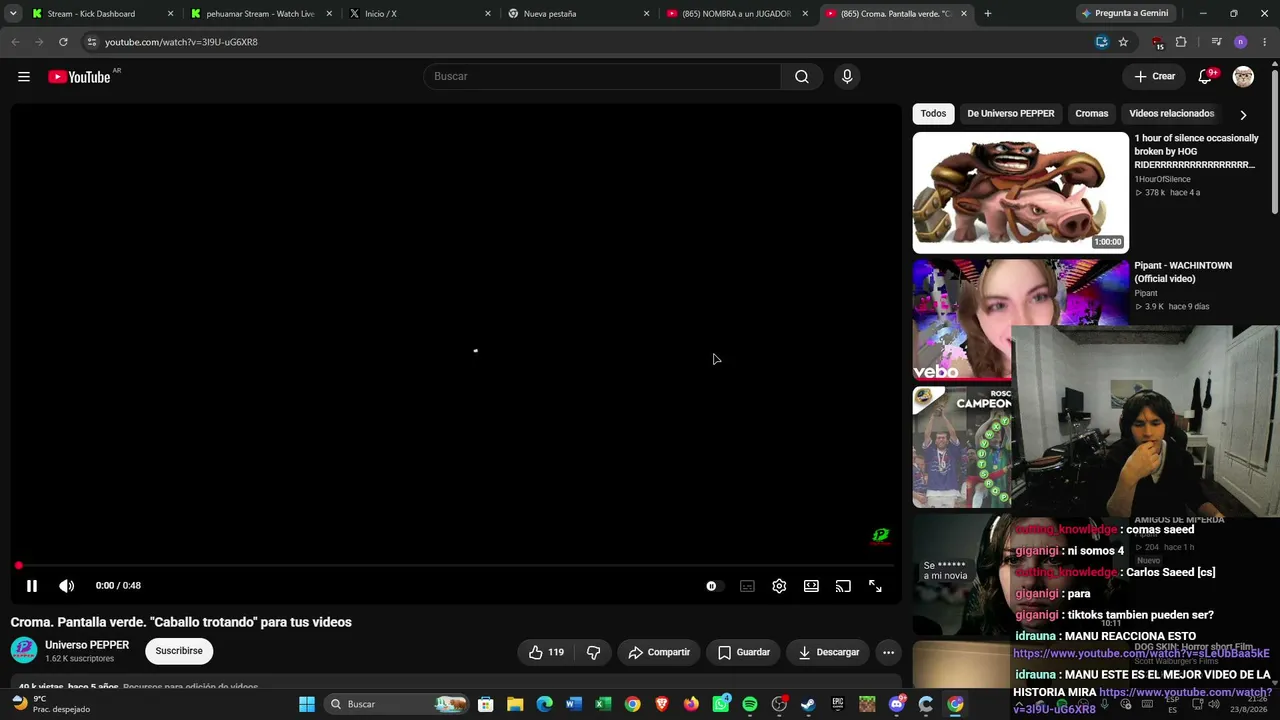Screen dimensions: 1280x720
Task: Open the YouTube notifications bell
Action: (x=1205, y=77)
